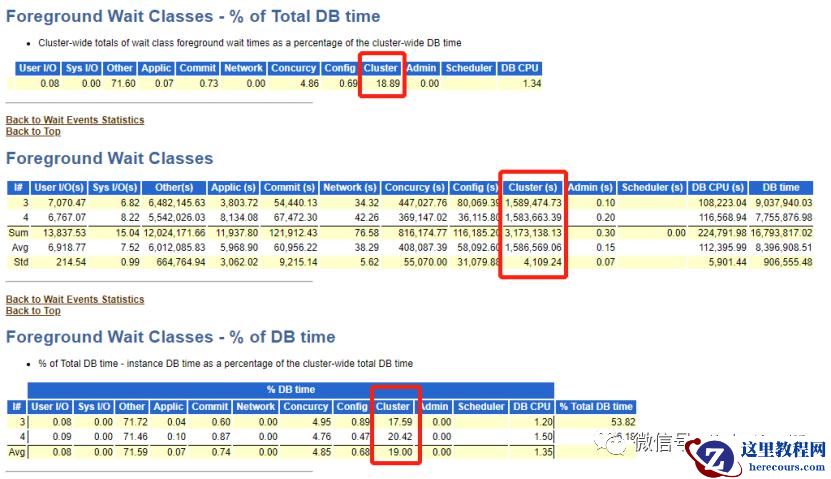Click the Other value 71.60 in first table
Image resolution: width=831 pixels, height=479 pixels.
pyautogui.click(x=123, y=83)
